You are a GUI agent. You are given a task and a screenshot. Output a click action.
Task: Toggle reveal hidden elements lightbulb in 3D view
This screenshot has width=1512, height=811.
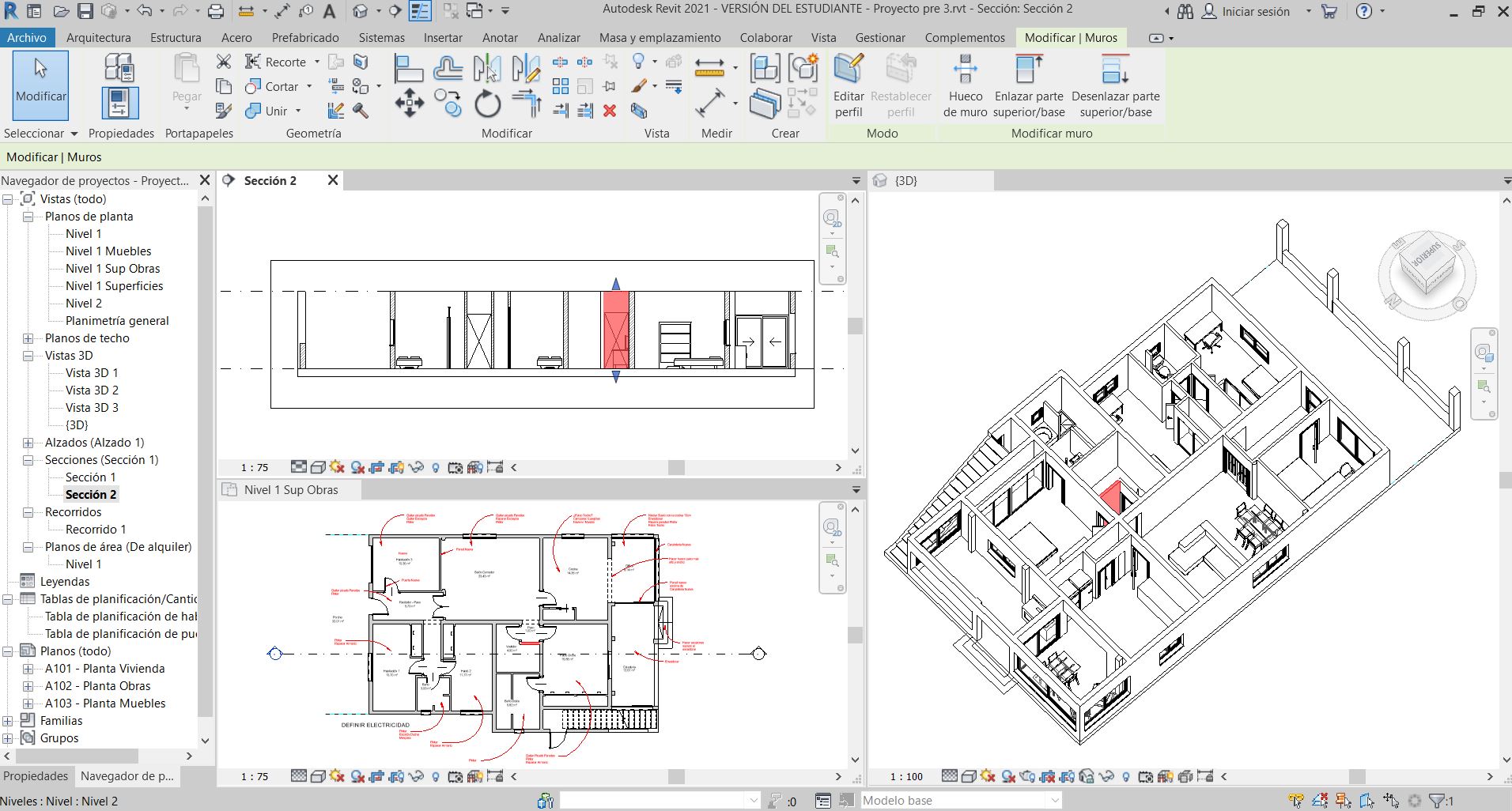coord(1126,776)
